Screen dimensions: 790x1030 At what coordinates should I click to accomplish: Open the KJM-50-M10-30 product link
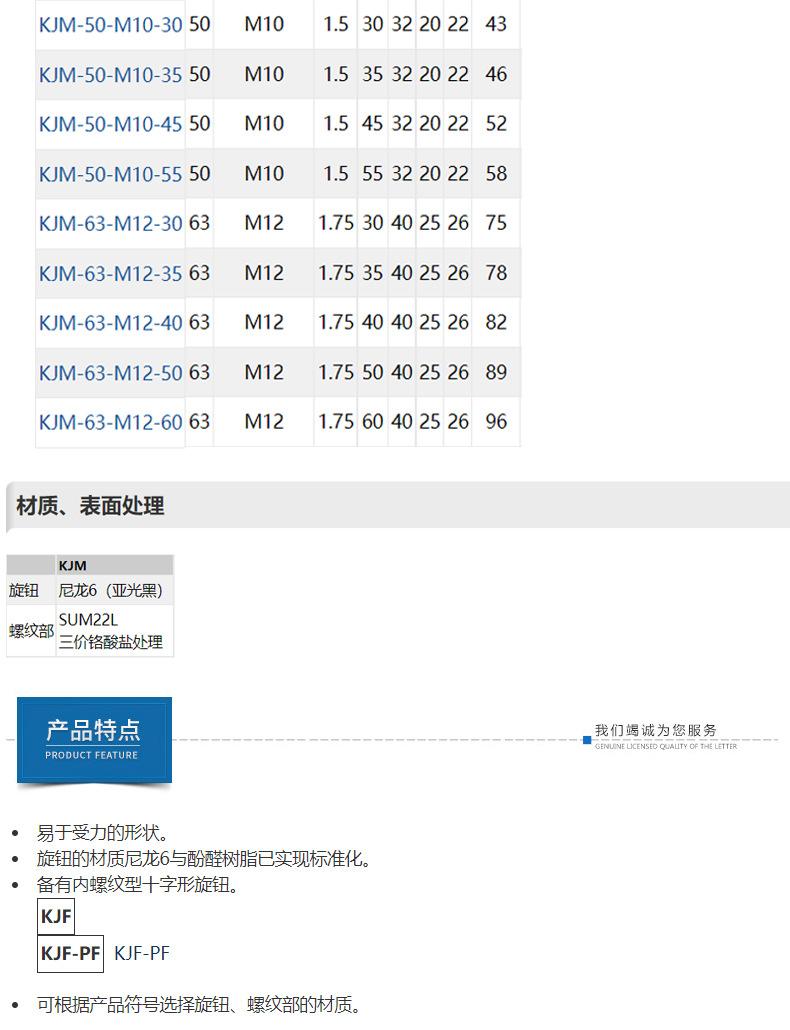click(110, 25)
